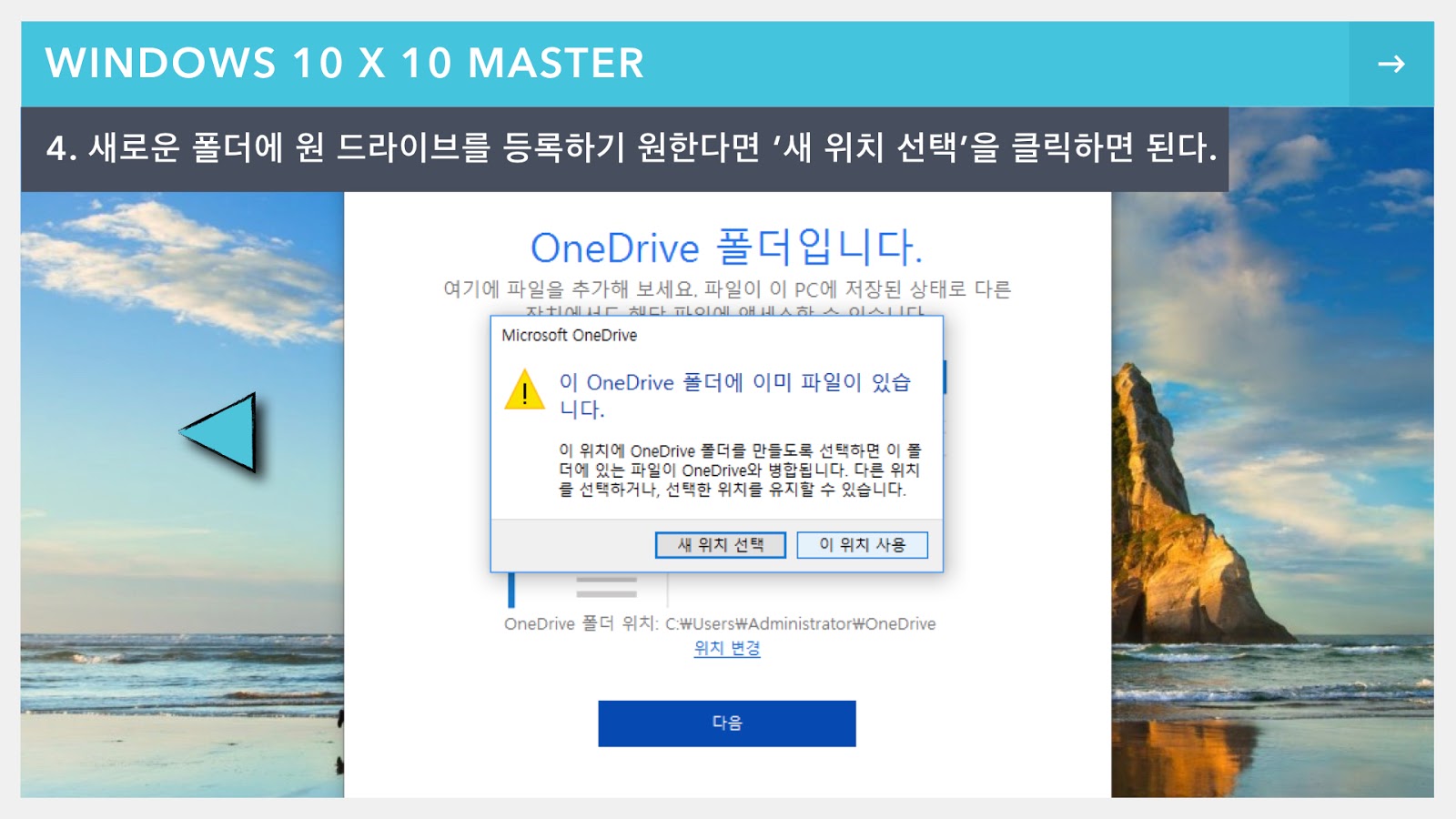Click the '여기에 파일을 추가해 보세요' sentence

(x=570, y=289)
